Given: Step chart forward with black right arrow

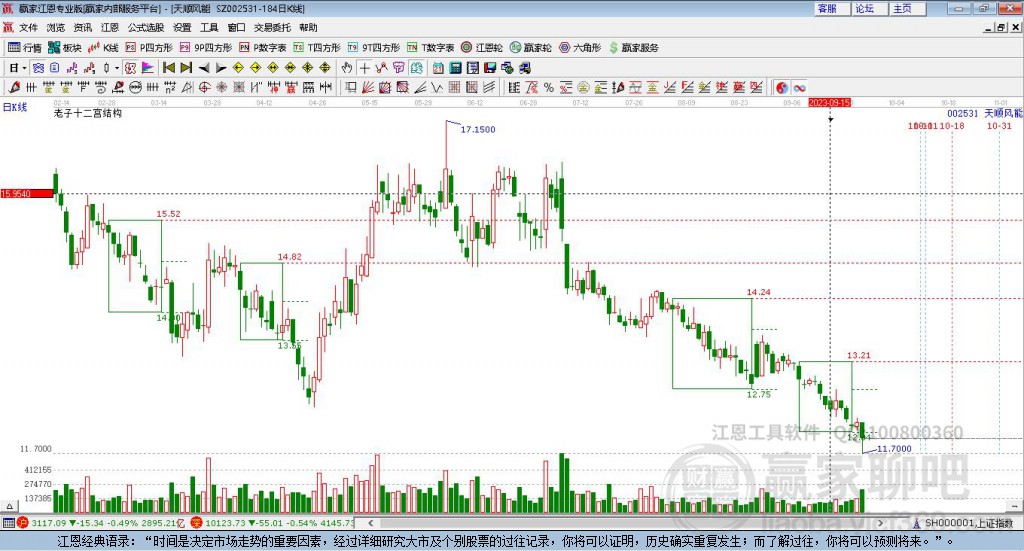Looking at the screenshot, I should click(221, 68).
